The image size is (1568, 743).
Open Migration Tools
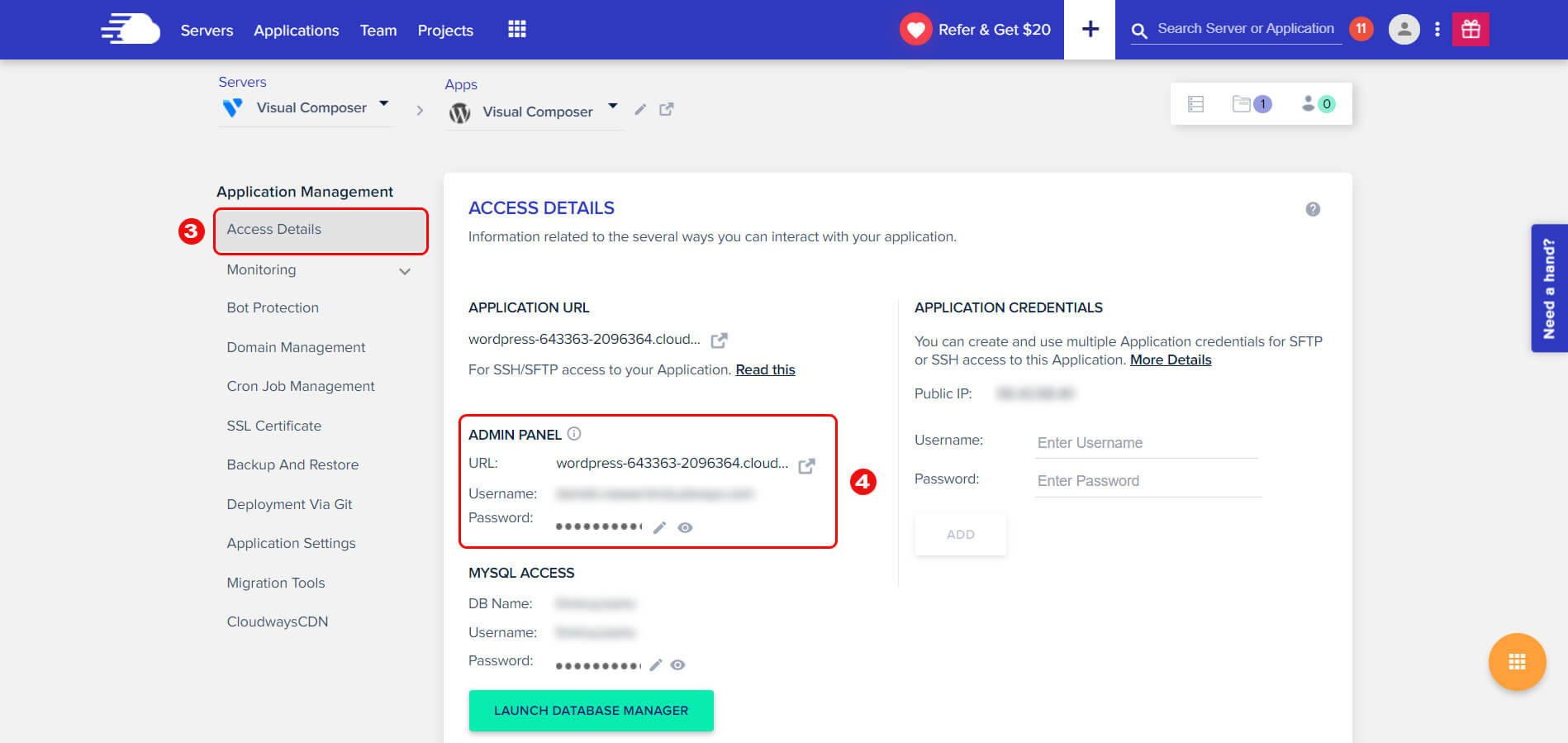pos(276,583)
